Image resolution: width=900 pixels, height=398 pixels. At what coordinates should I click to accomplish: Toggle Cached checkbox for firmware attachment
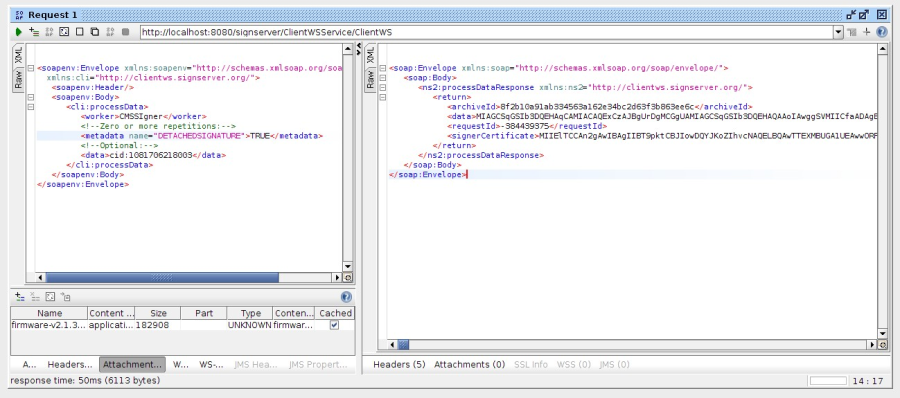(335, 325)
